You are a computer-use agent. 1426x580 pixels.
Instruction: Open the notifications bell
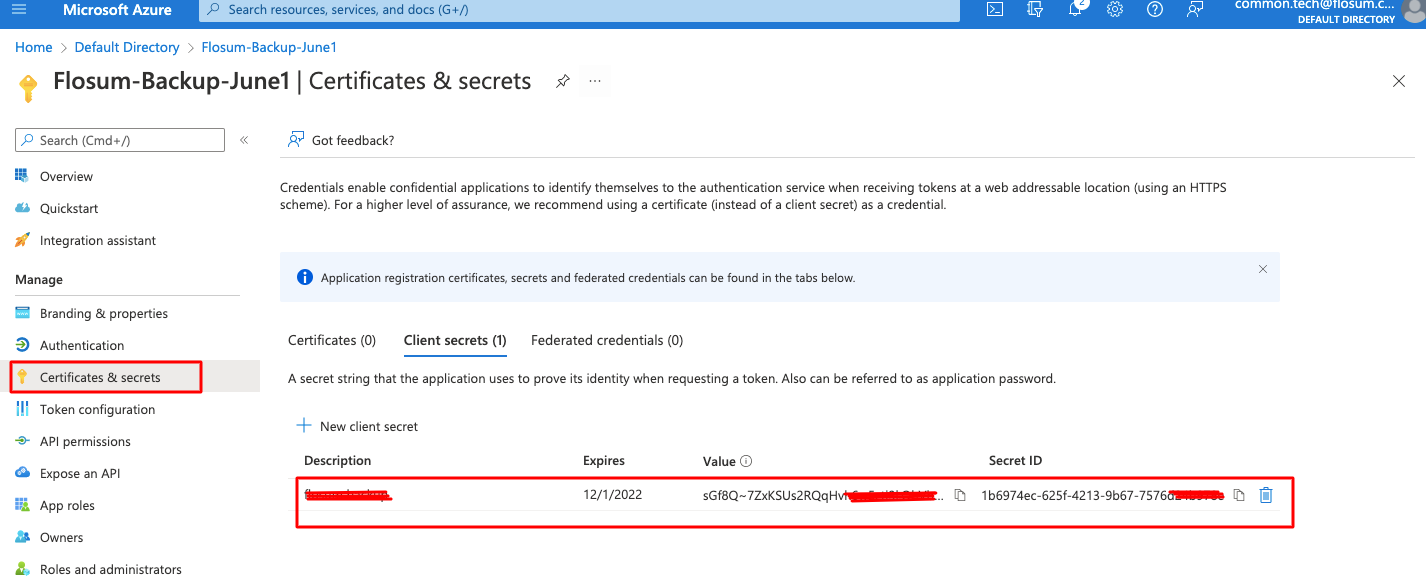[1076, 10]
